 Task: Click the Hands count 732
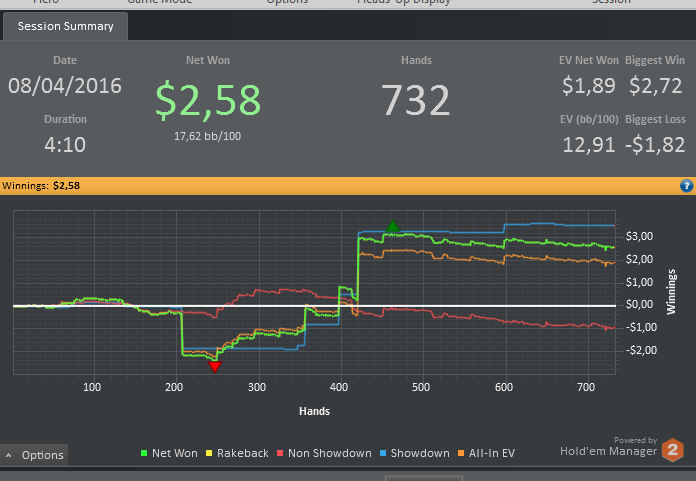click(416, 100)
